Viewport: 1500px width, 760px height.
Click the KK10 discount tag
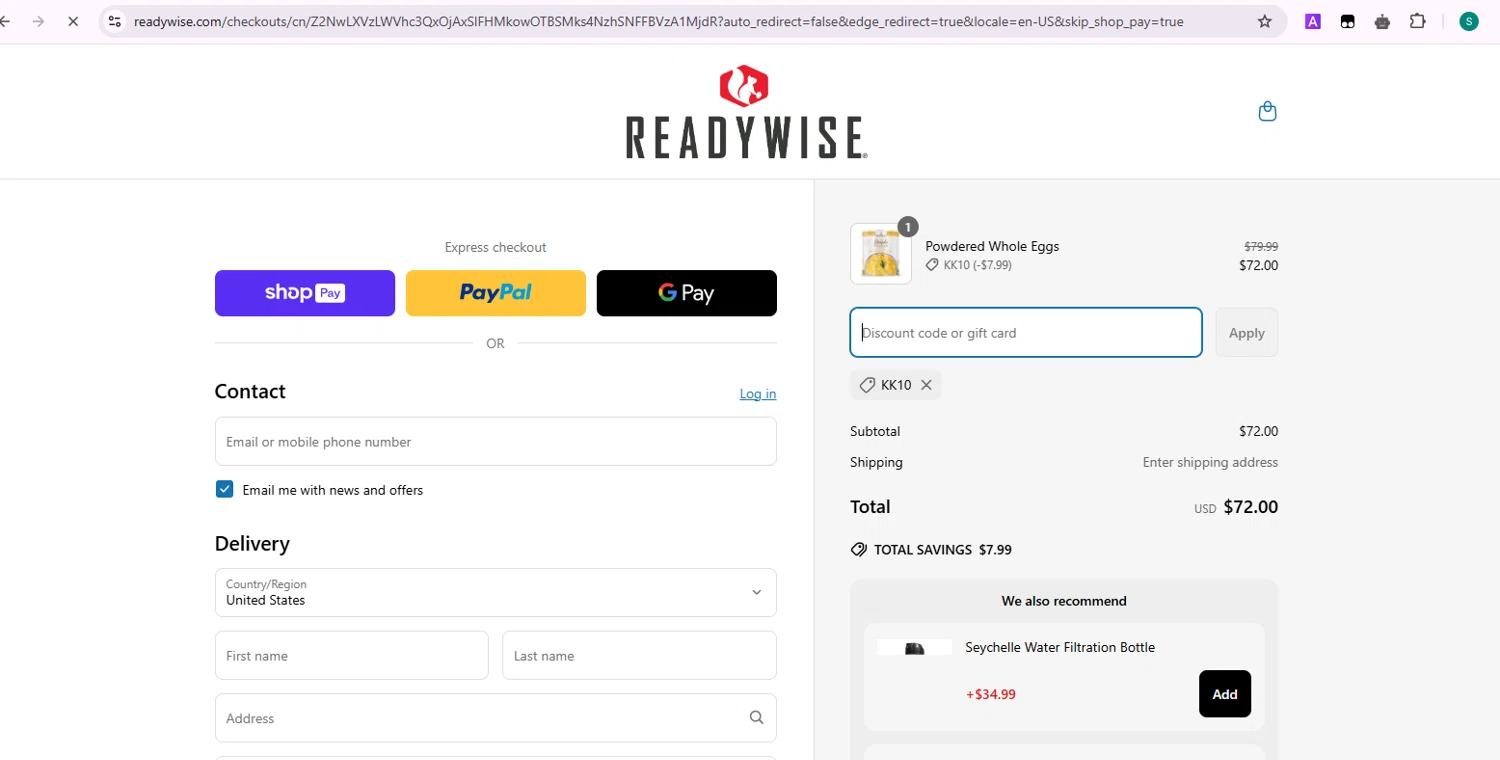(896, 385)
